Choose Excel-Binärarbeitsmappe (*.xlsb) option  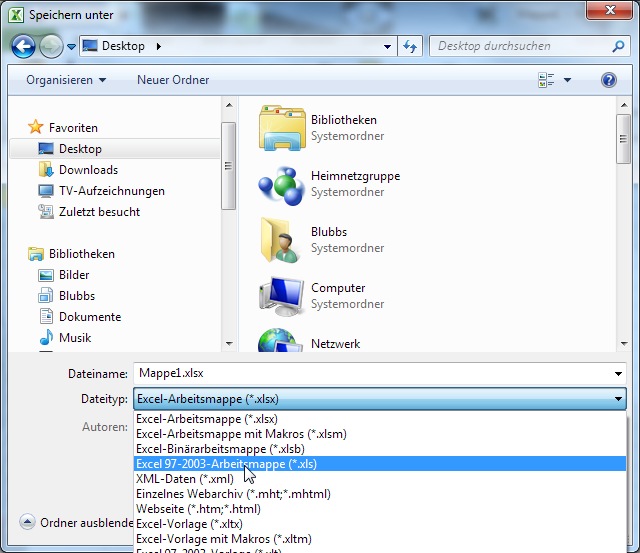pos(380,449)
